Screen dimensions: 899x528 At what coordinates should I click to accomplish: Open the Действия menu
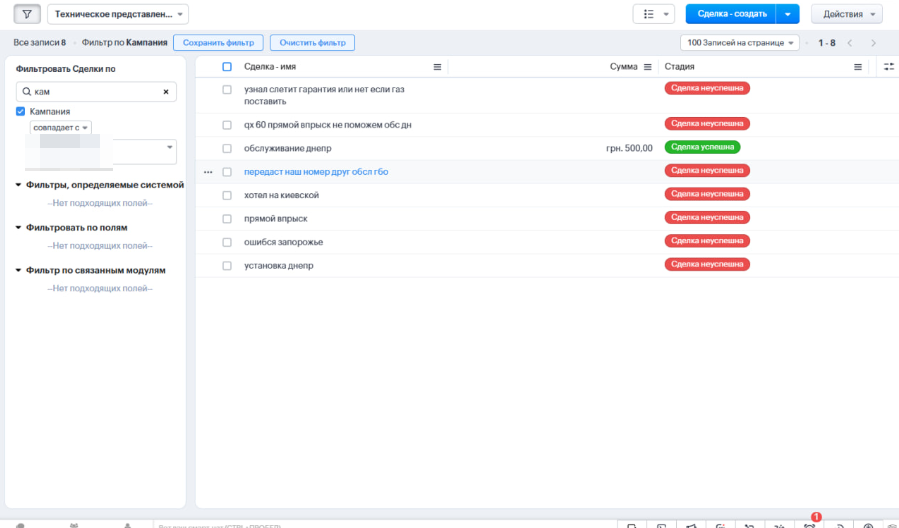(846, 14)
